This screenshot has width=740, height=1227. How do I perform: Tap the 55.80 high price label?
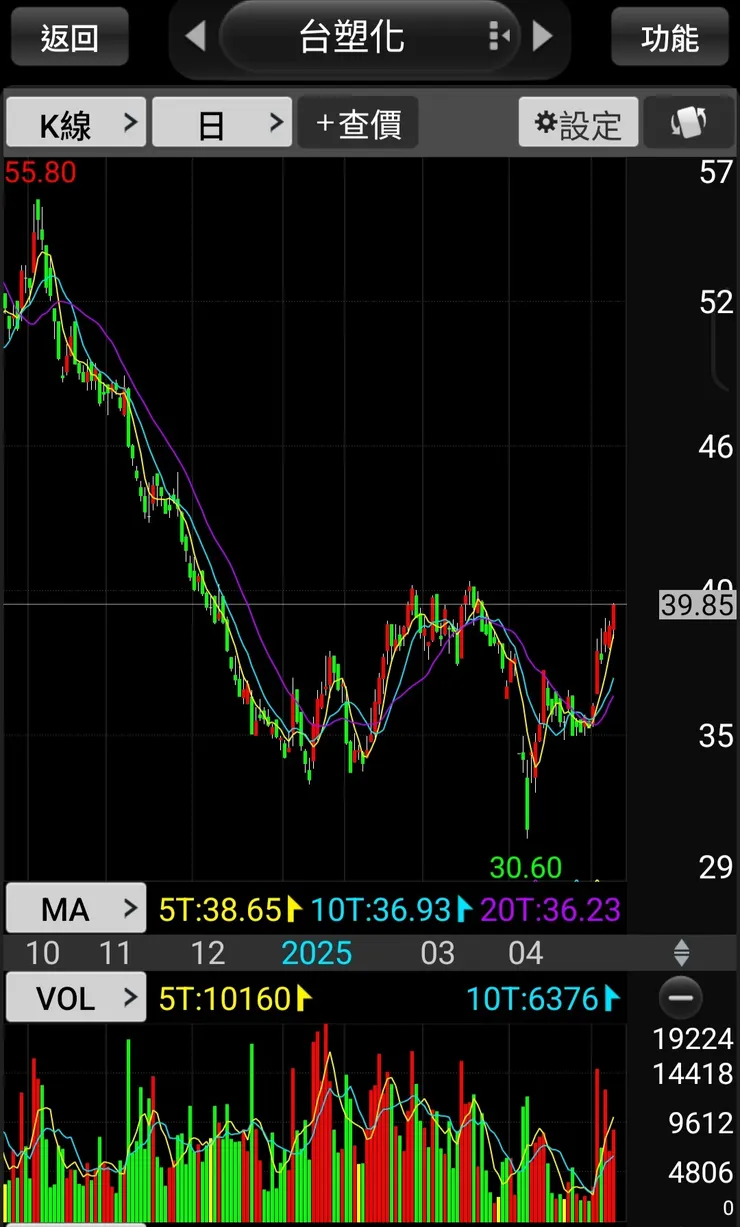pos(40,172)
